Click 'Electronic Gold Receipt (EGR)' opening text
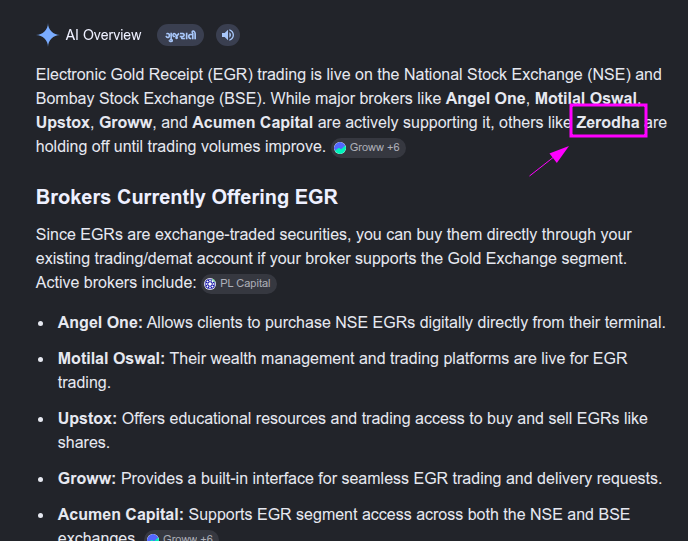Image resolution: width=688 pixels, height=541 pixels. pos(144,75)
